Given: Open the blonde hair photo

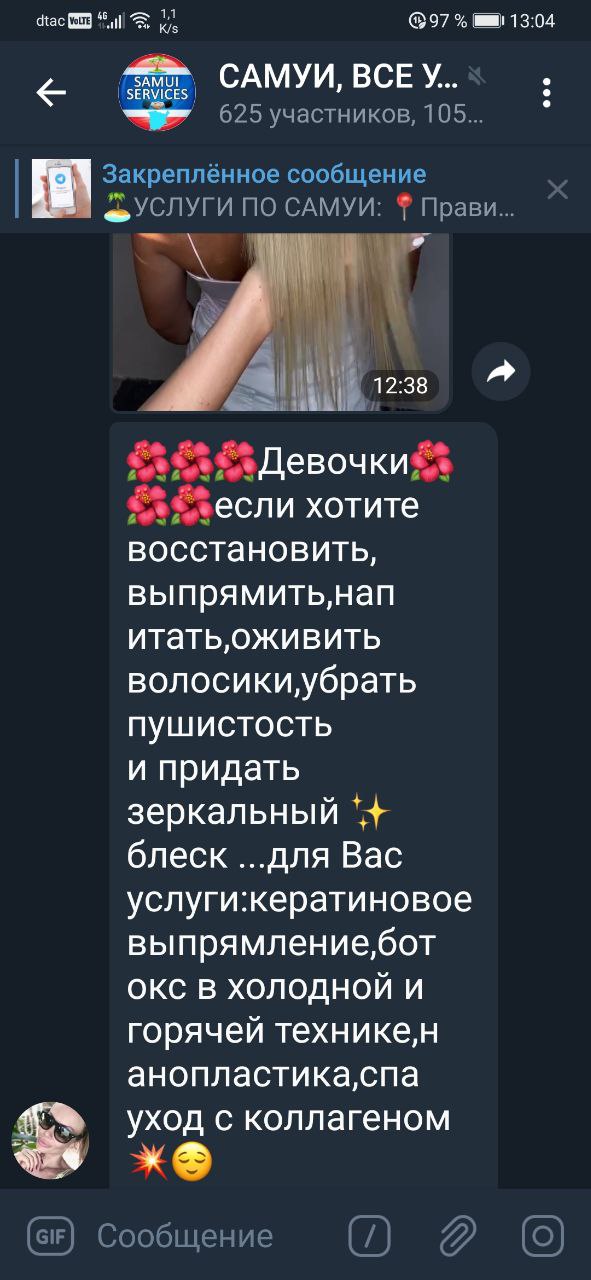Looking at the screenshot, I should [x=280, y=320].
